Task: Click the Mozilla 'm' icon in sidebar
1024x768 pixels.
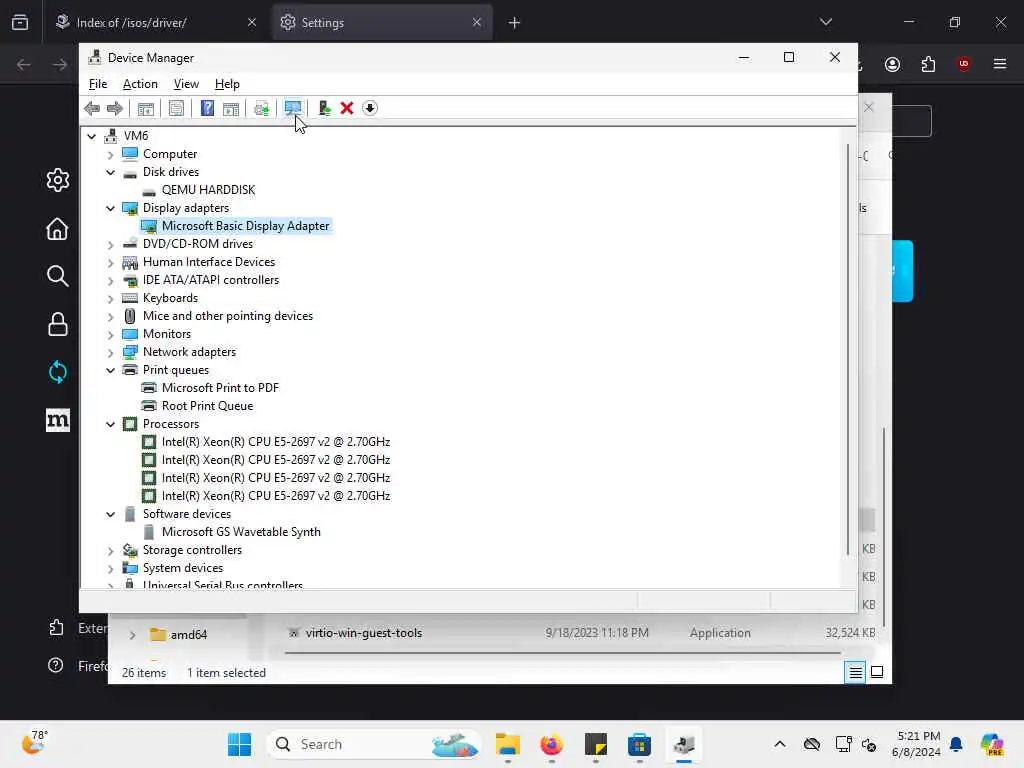Action: click(x=57, y=420)
